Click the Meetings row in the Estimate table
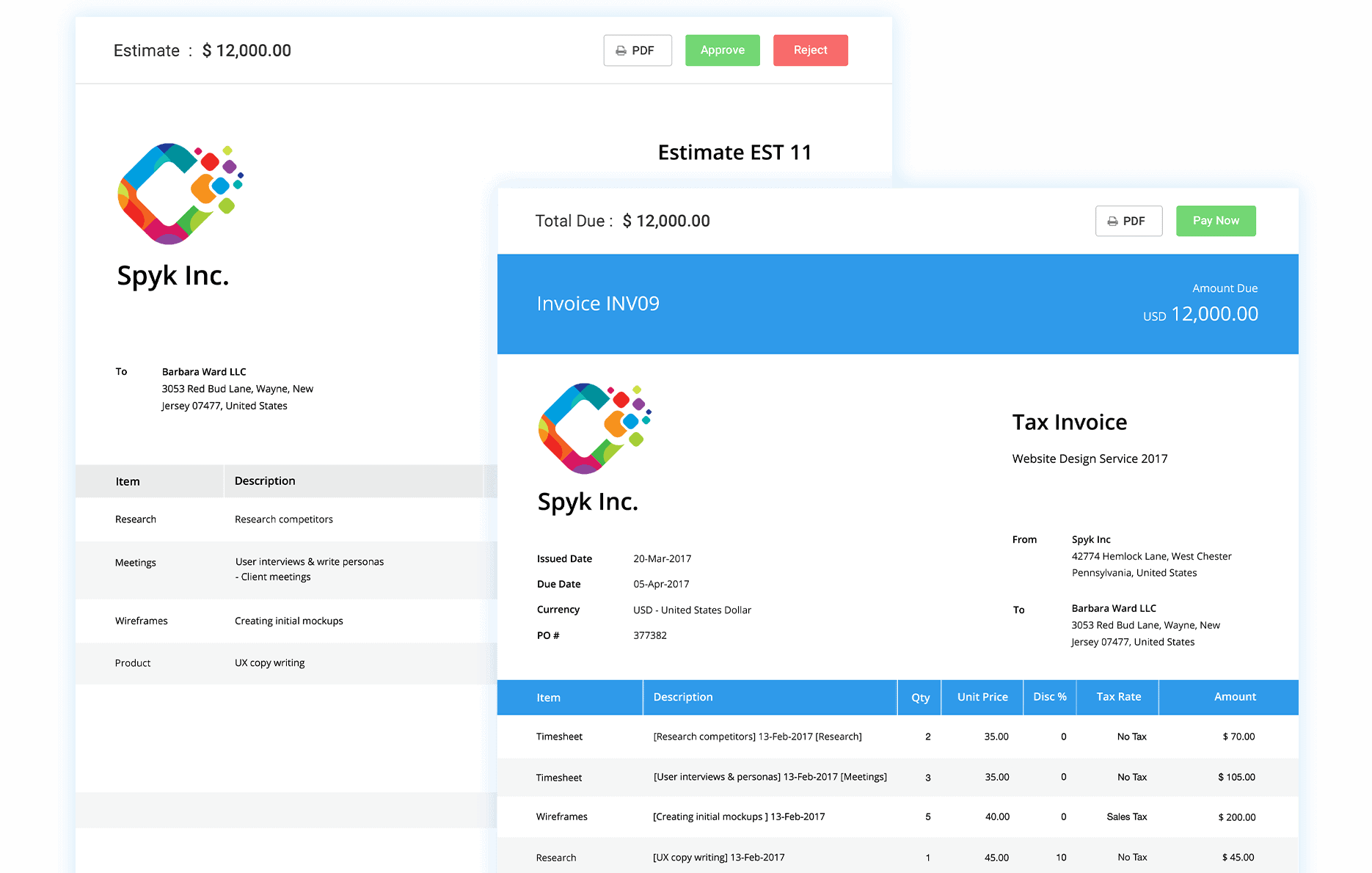The width and height of the screenshot is (1372, 873). click(x=286, y=570)
